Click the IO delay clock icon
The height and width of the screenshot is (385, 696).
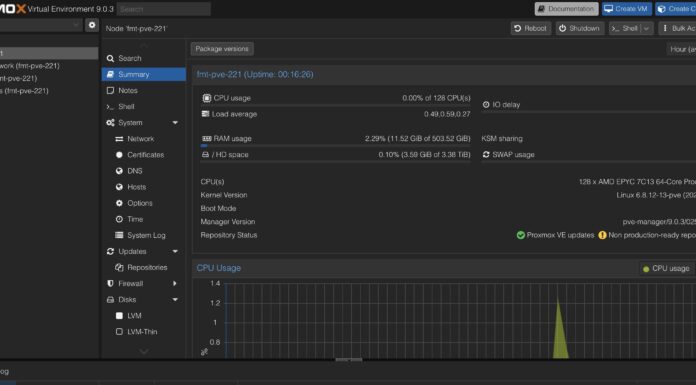pyautogui.click(x=486, y=104)
